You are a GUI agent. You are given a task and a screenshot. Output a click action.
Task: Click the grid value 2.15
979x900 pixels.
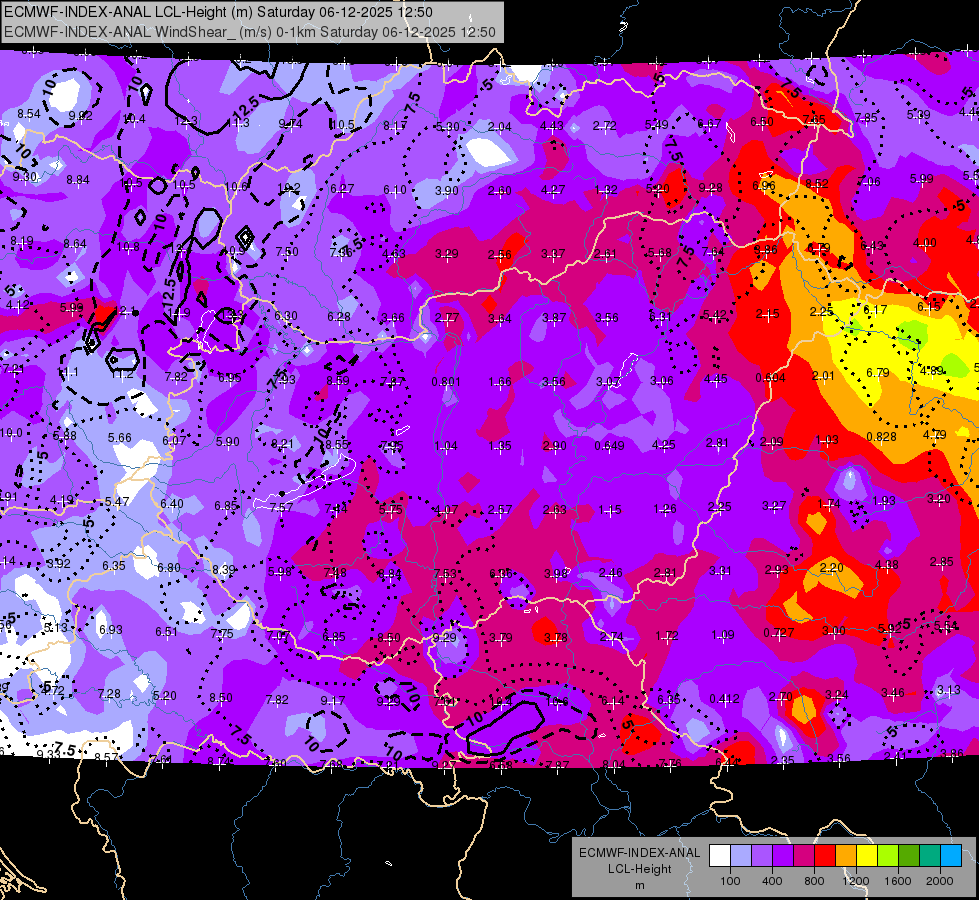[767, 314]
